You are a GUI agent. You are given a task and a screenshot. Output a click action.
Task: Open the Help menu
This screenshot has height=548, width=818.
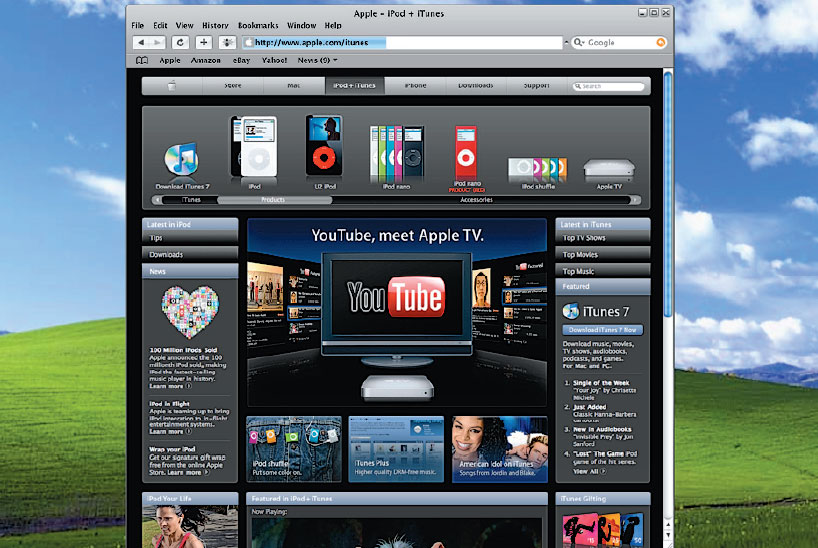[333, 25]
